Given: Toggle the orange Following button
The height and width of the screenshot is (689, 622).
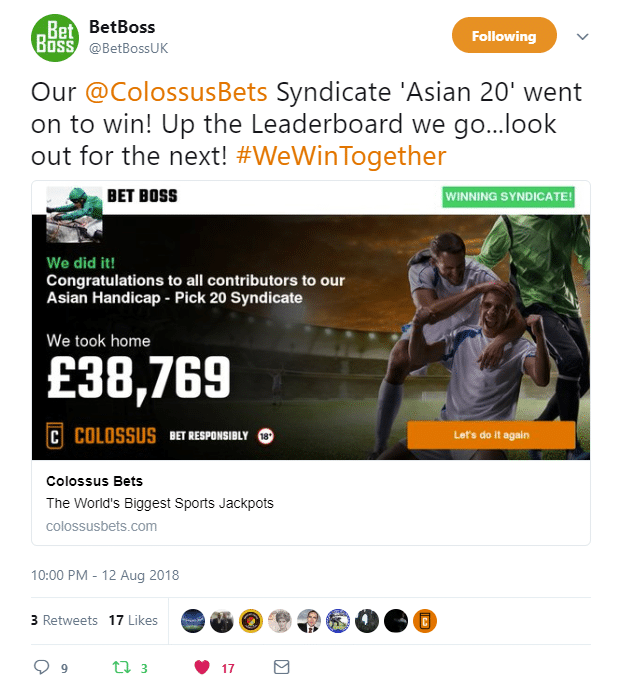Looking at the screenshot, I should tap(504, 36).
